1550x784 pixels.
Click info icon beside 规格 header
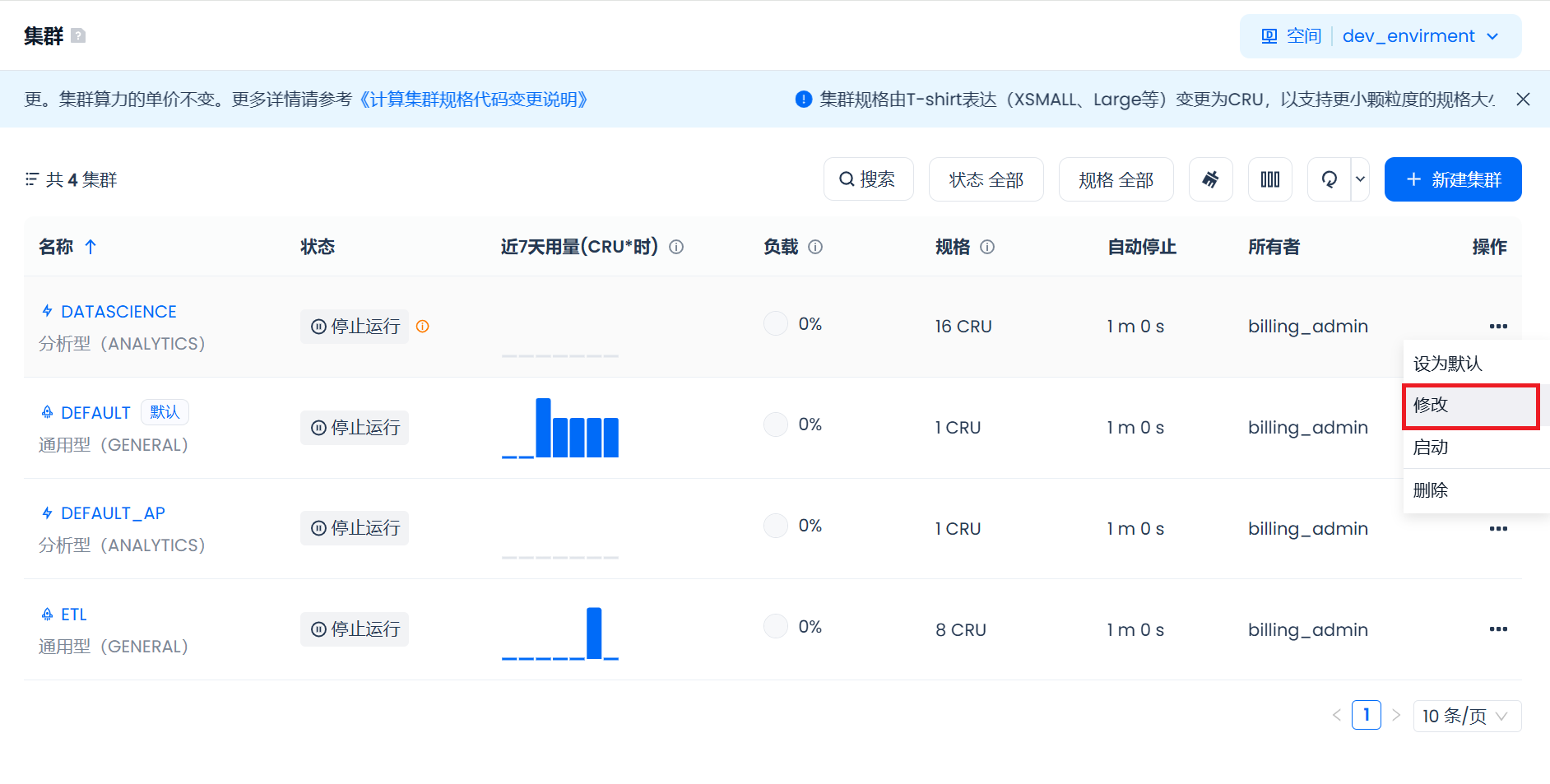pos(987,247)
